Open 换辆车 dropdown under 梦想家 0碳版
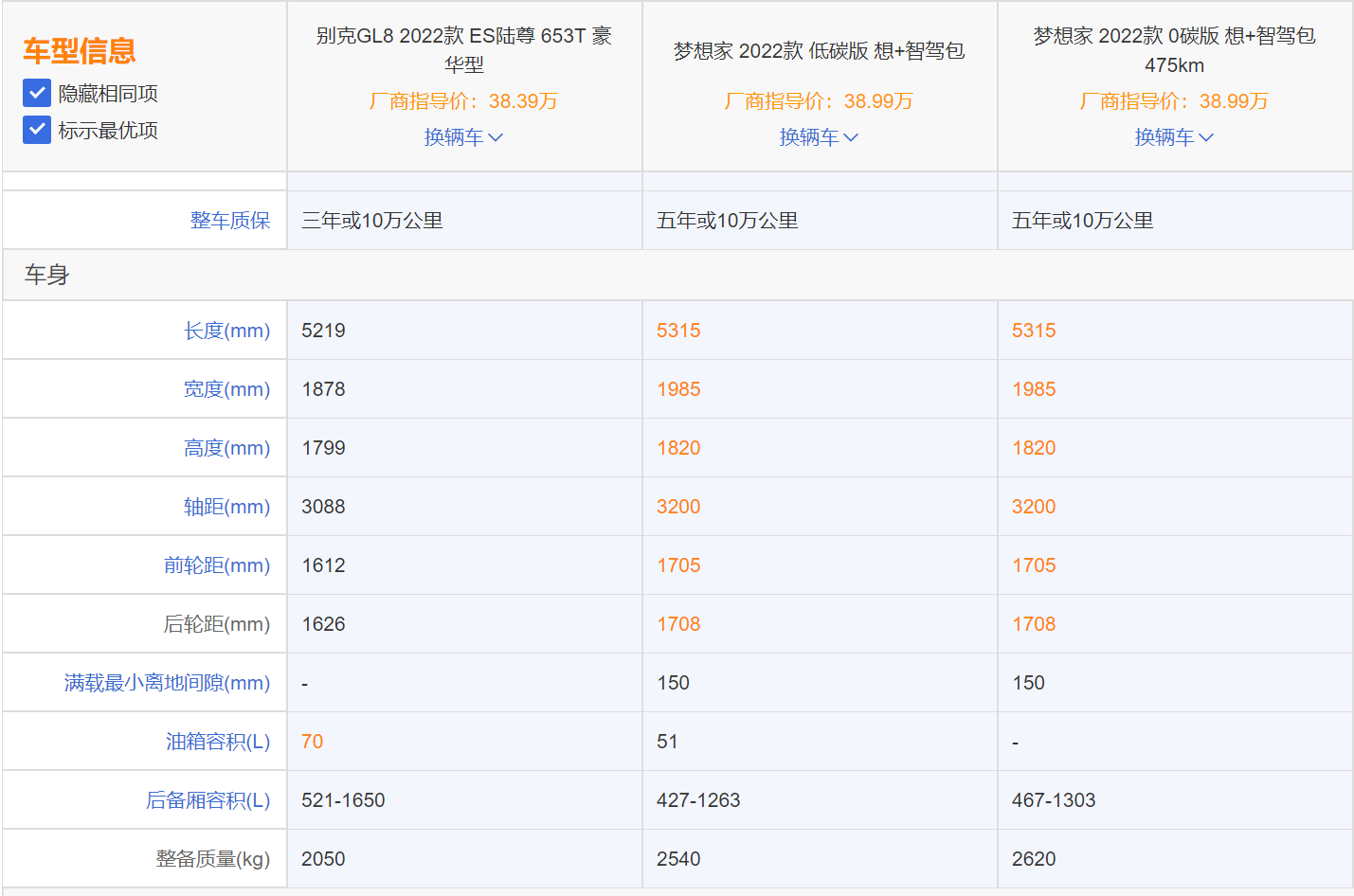 point(1174,136)
